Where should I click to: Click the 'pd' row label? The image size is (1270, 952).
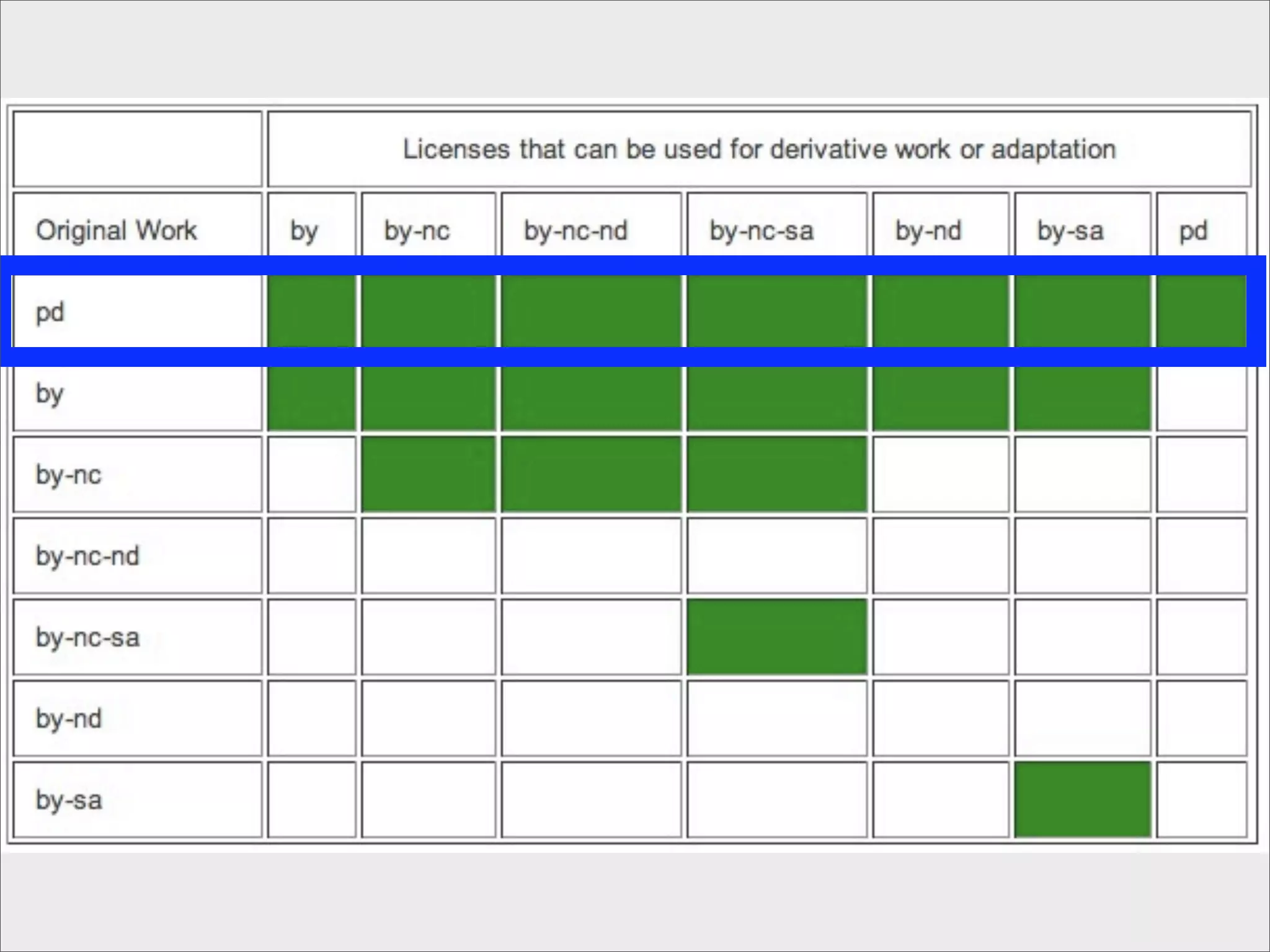tap(50, 312)
